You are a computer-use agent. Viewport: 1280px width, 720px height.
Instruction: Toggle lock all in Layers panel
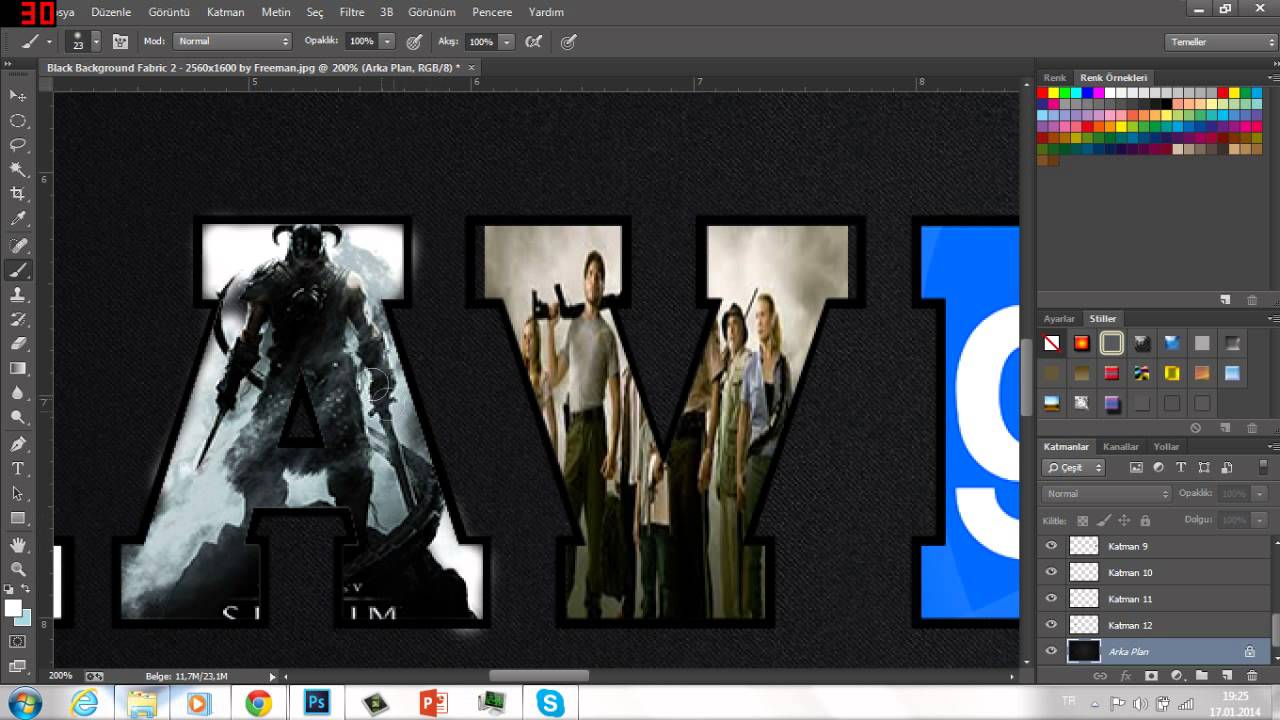(x=1145, y=521)
